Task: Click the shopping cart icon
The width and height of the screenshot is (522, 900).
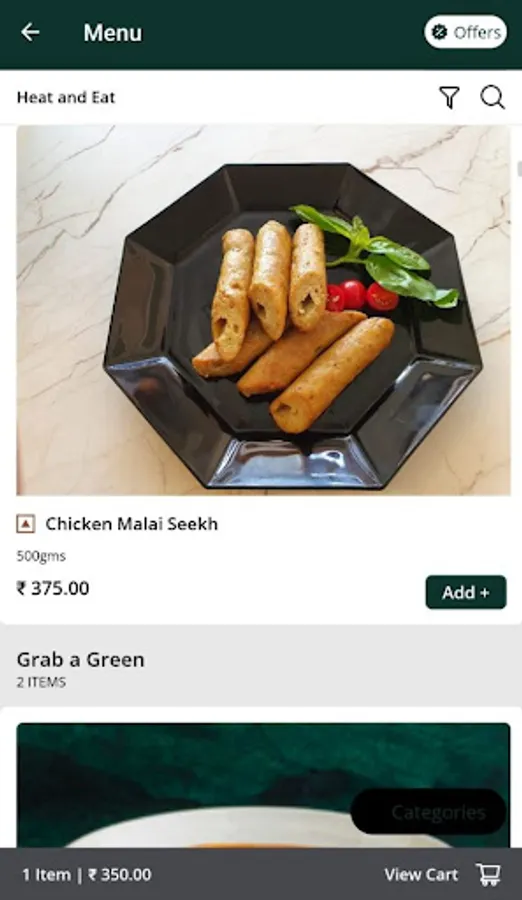Action: tap(489, 874)
